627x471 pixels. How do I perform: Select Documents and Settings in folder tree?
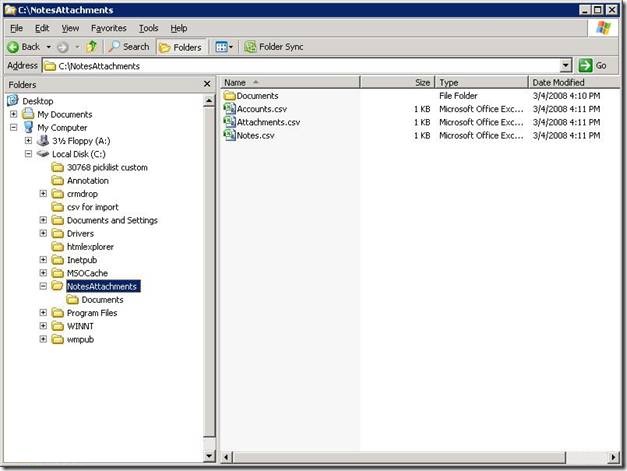click(111, 220)
